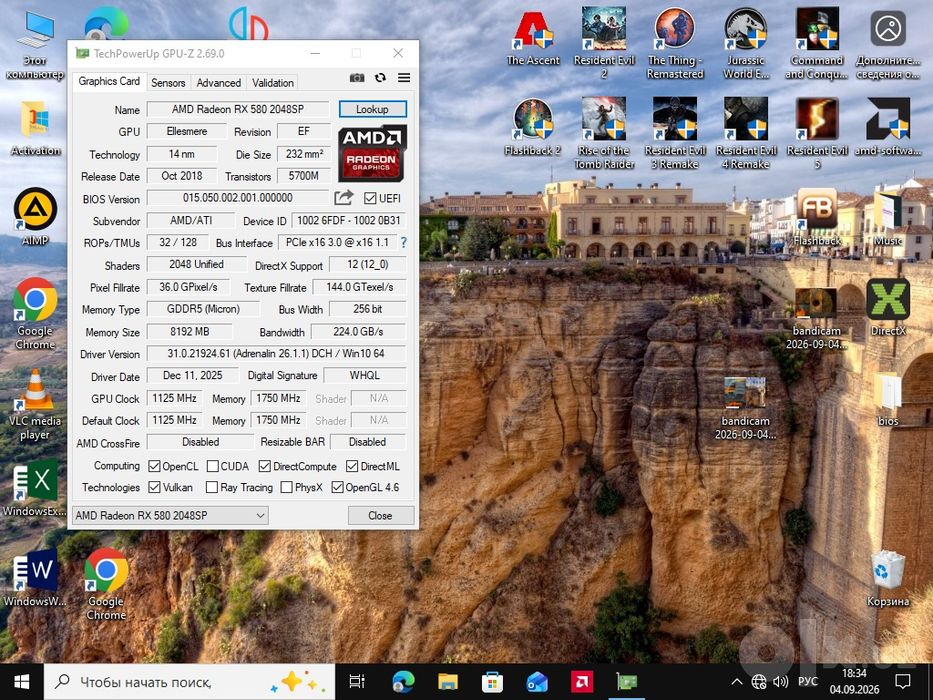
Task: Toggle the CUDA checkbox
Action: 212,466
